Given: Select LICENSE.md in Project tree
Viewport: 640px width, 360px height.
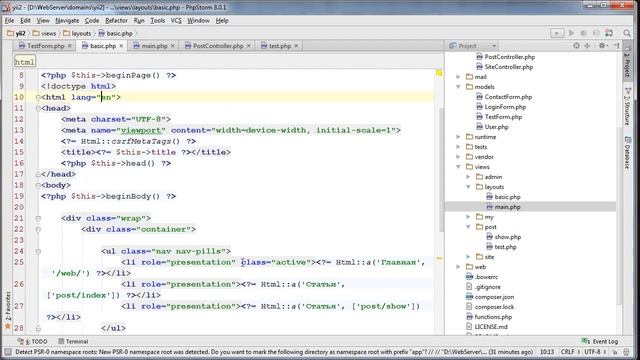Looking at the screenshot, I should [x=491, y=327].
